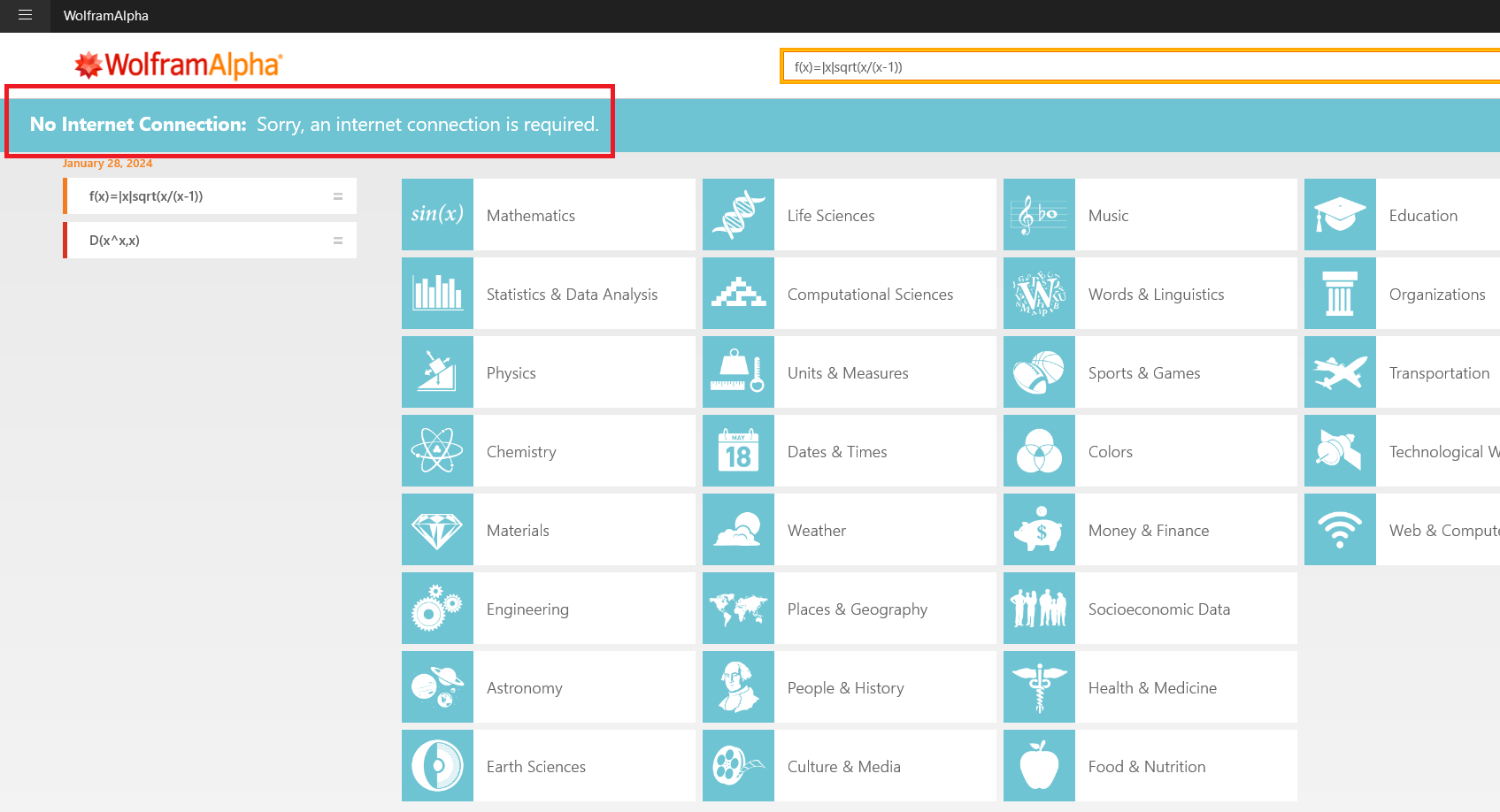Image resolution: width=1500 pixels, height=812 pixels.
Task: Open the Chemistry atom icon
Action: [x=437, y=451]
